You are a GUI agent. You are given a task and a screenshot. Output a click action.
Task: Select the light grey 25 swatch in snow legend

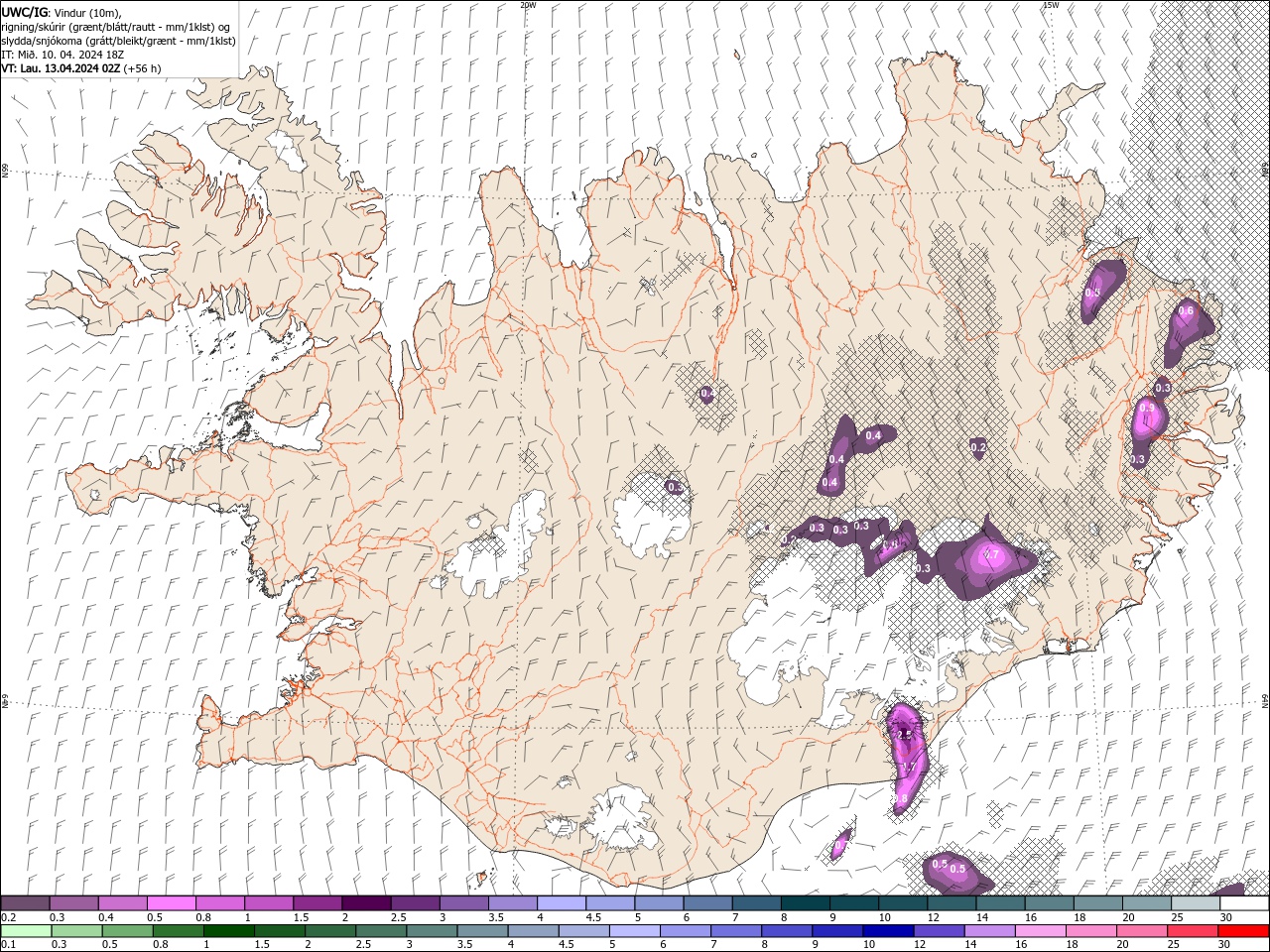1196,903
